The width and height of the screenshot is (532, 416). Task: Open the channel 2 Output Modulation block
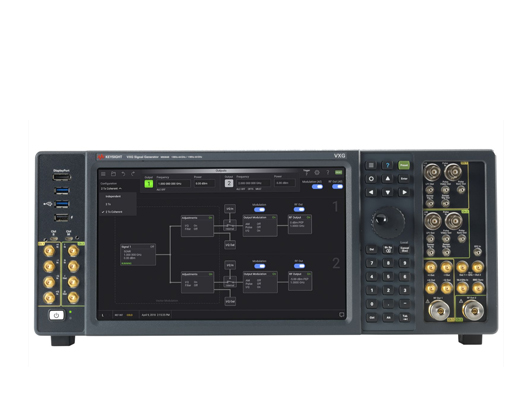260,282
